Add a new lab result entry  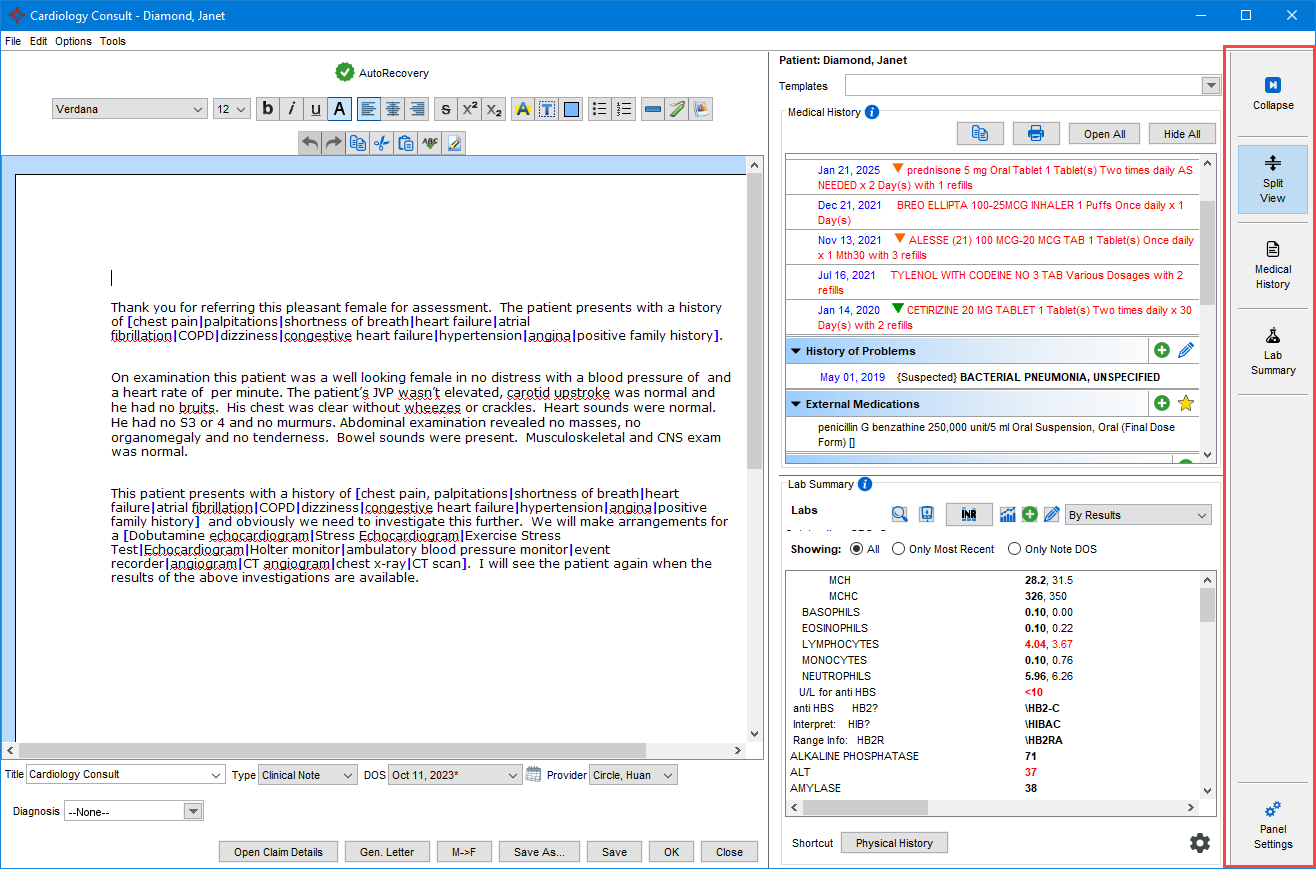click(1029, 513)
